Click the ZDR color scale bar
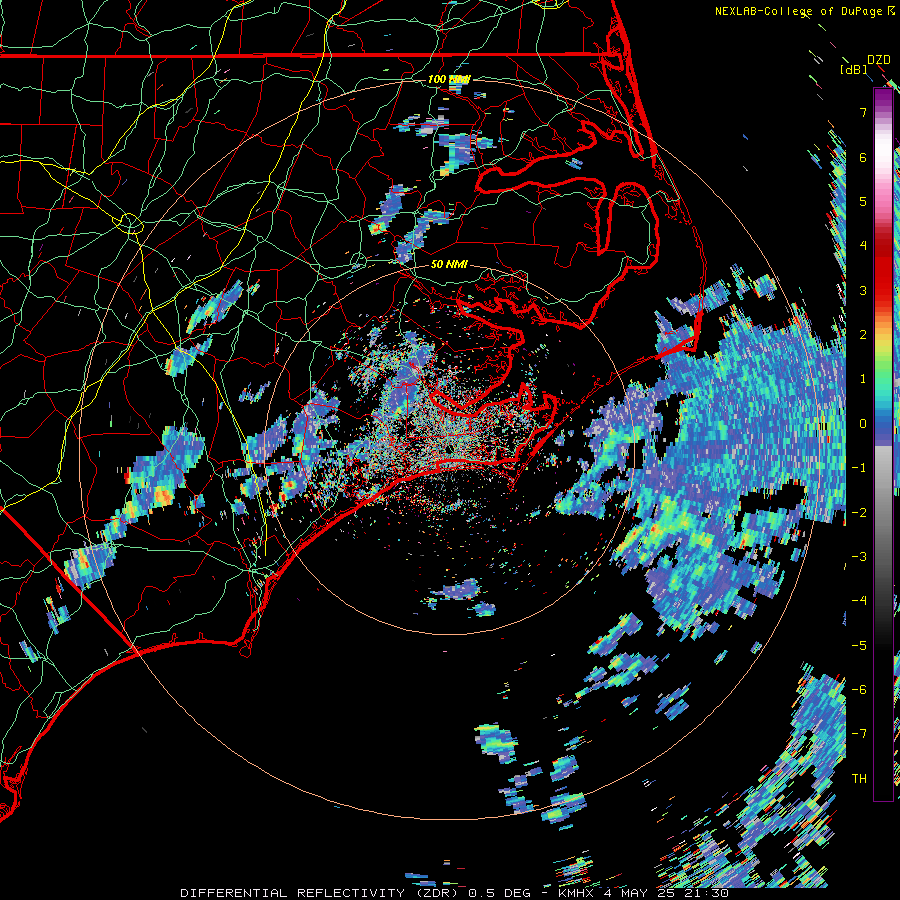The width and height of the screenshot is (900, 900). [883, 444]
